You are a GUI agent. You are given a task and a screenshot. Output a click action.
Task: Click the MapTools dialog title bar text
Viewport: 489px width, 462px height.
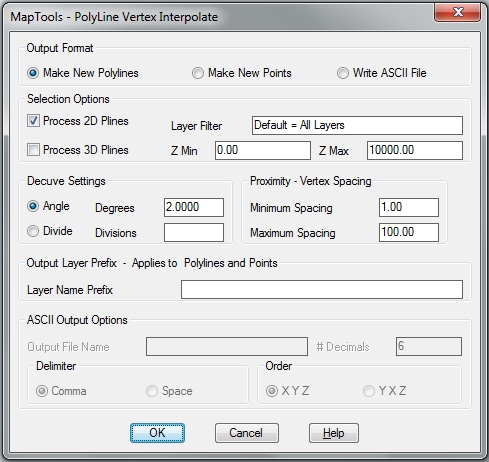click(114, 17)
